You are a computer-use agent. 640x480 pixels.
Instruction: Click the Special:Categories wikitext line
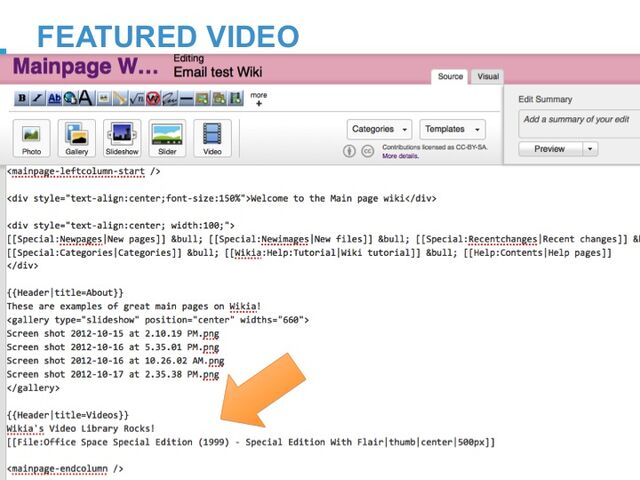[309, 253]
